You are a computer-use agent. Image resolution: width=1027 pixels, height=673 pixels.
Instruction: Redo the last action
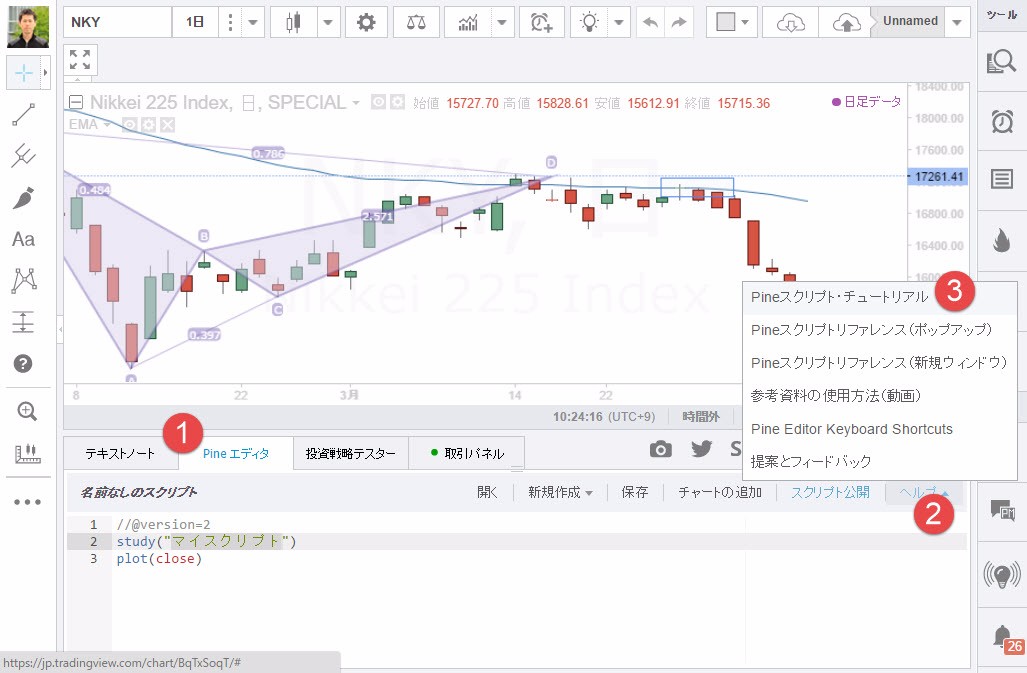(679, 22)
